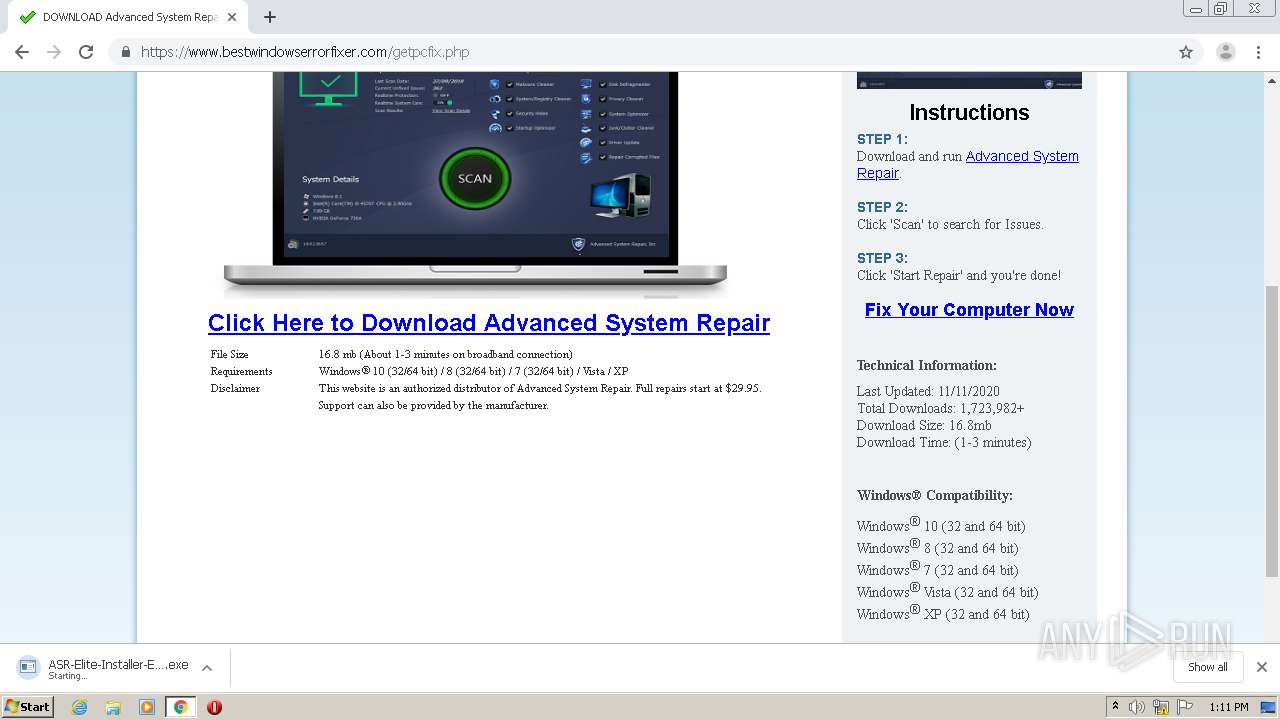Screen dimensions: 1280x720
Task: Select the Total Downloads: 1,723,982+ text
Action: (940, 408)
